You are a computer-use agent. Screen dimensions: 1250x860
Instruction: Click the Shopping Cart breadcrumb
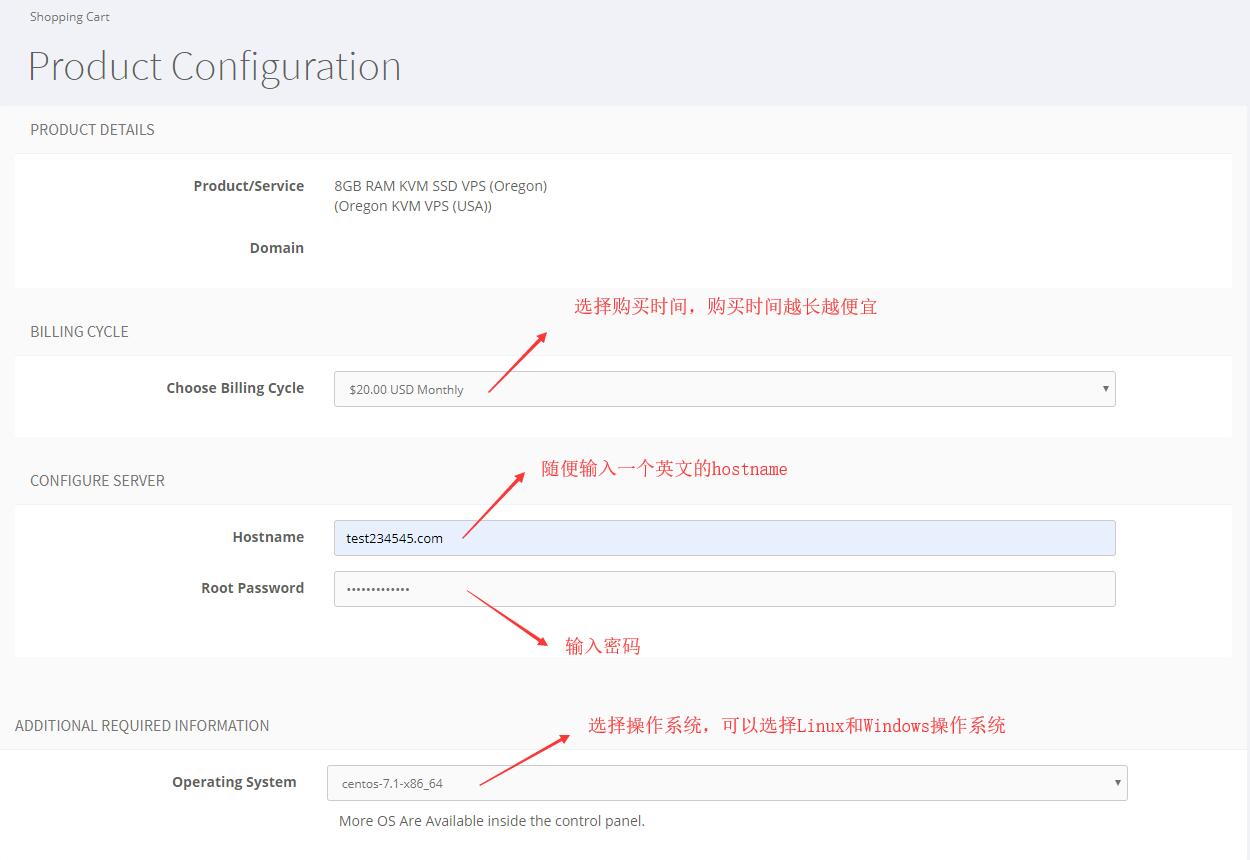point(70,17)
